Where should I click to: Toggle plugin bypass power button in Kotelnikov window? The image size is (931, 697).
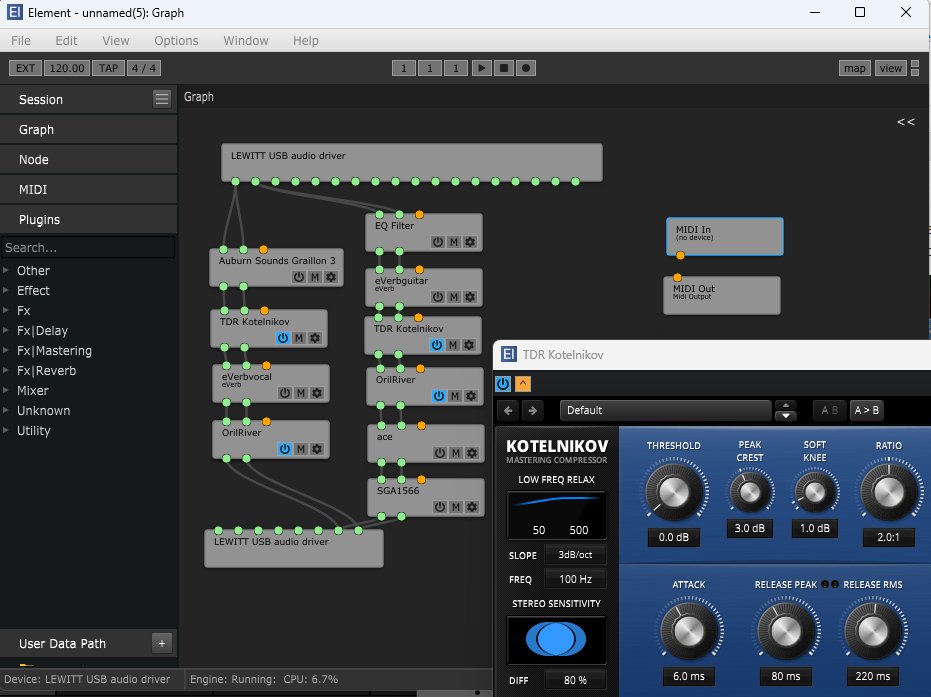tap(503, 384)
